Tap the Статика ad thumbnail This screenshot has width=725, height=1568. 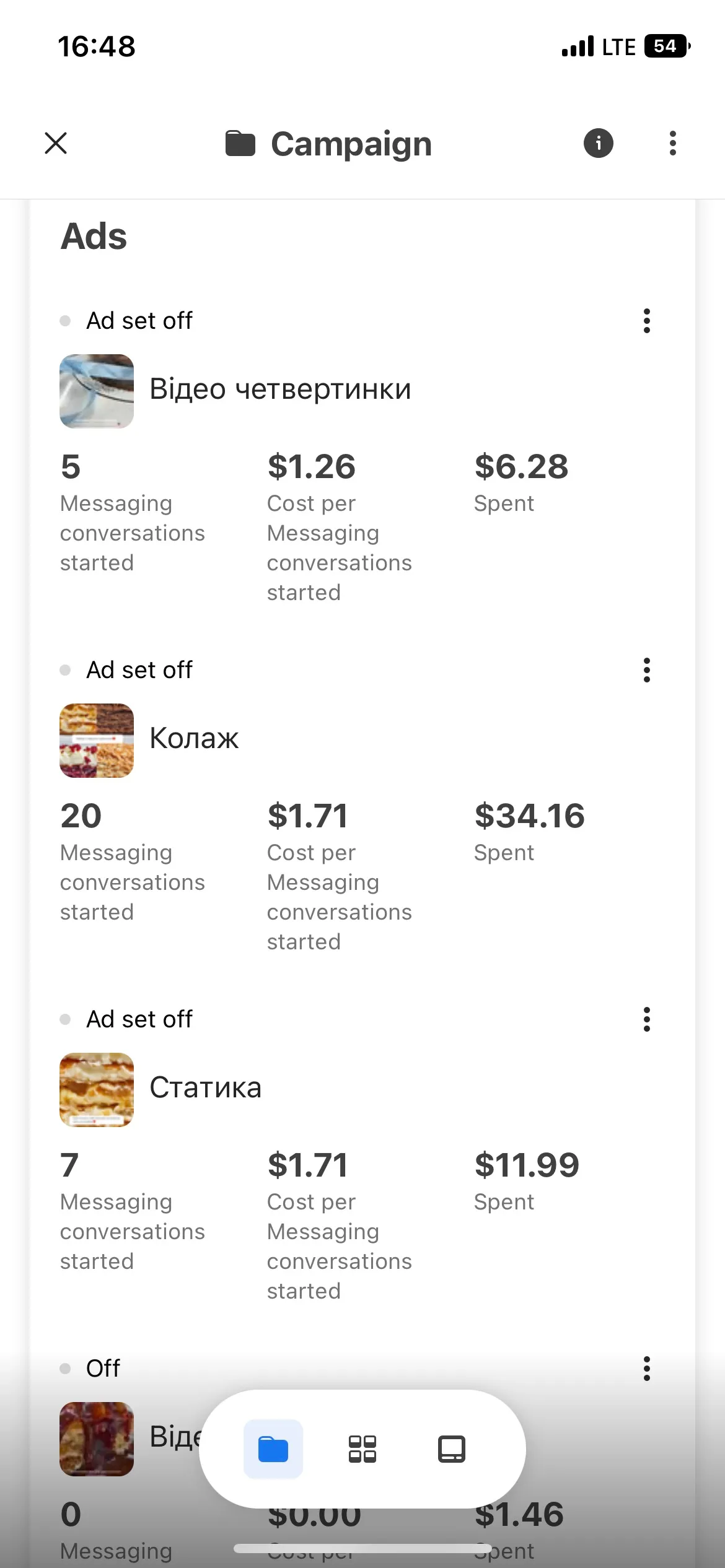point(97,1090)
